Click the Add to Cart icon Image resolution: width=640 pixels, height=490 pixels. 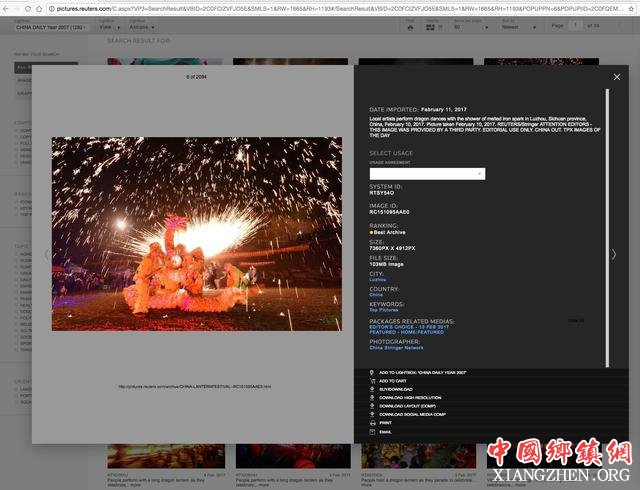coord(370,381)
